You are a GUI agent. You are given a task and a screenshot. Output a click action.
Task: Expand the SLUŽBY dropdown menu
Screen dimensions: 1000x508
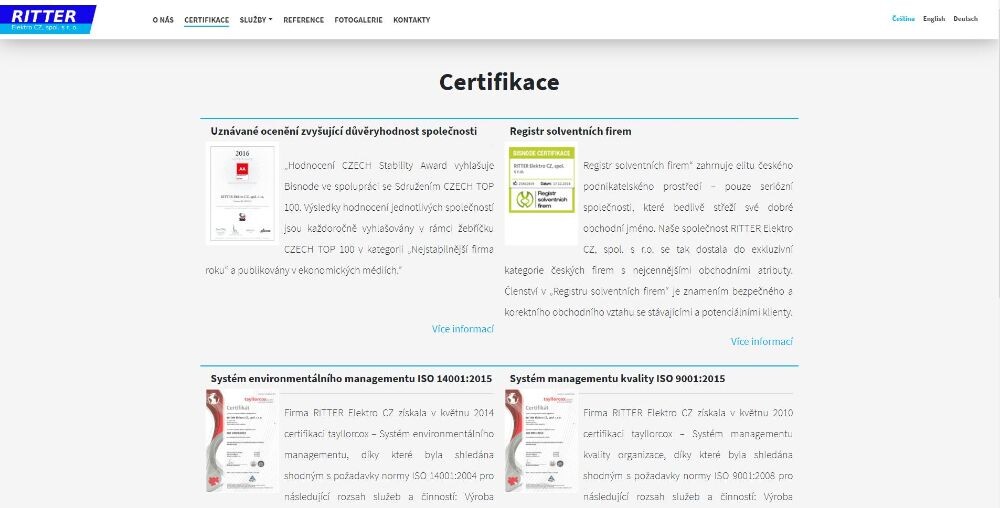coord(256,20)
